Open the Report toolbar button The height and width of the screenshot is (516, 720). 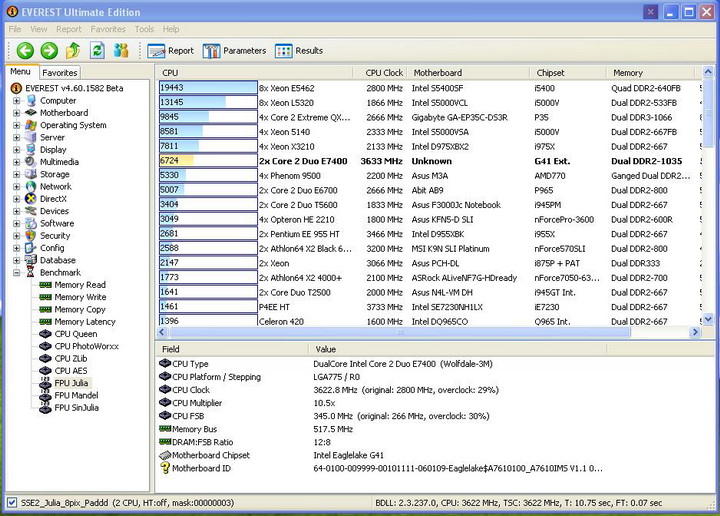click(x=171, y=51)
